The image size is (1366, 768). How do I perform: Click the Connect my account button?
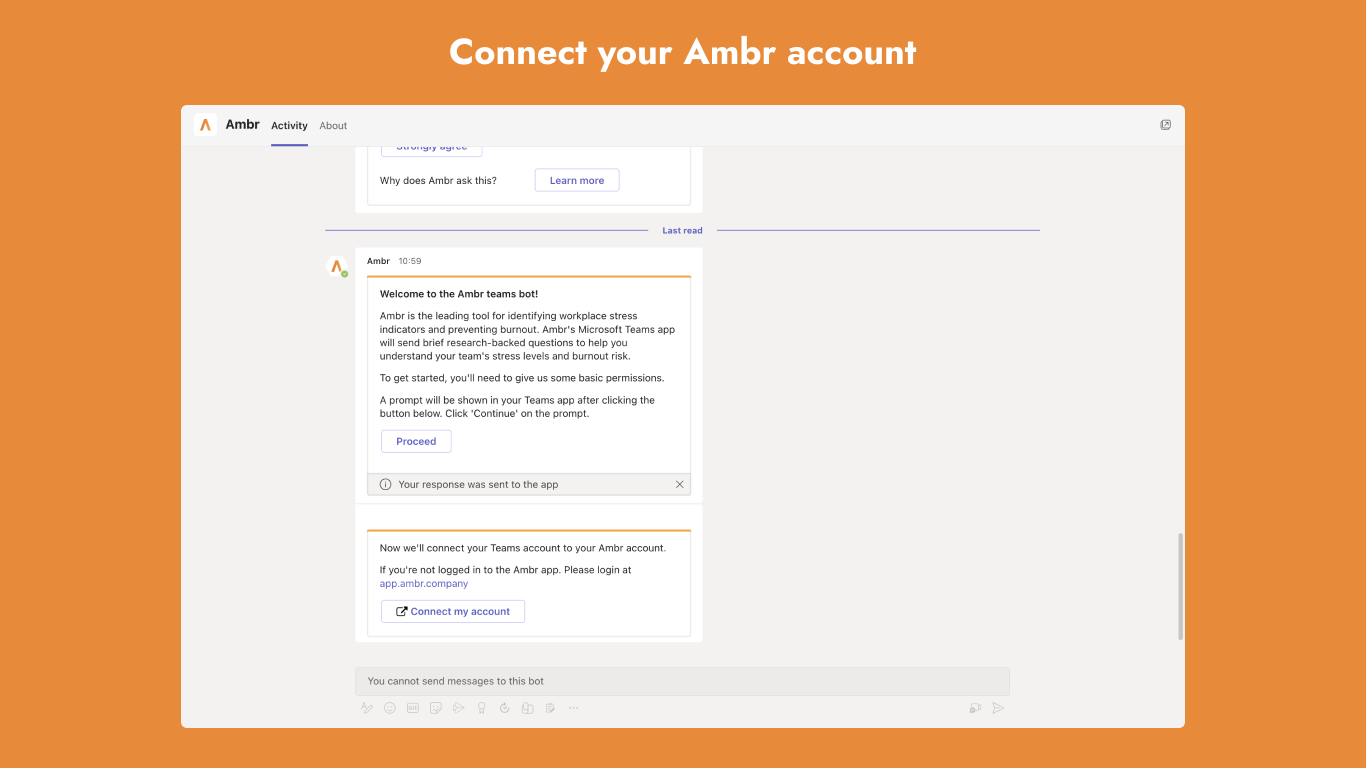[453, 611]
